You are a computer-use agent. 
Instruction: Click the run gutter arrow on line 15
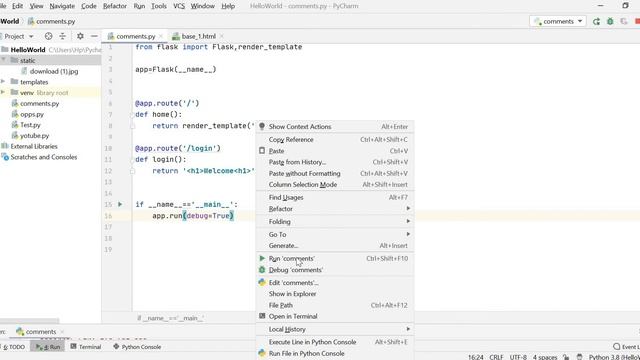(x=120, y=204)
